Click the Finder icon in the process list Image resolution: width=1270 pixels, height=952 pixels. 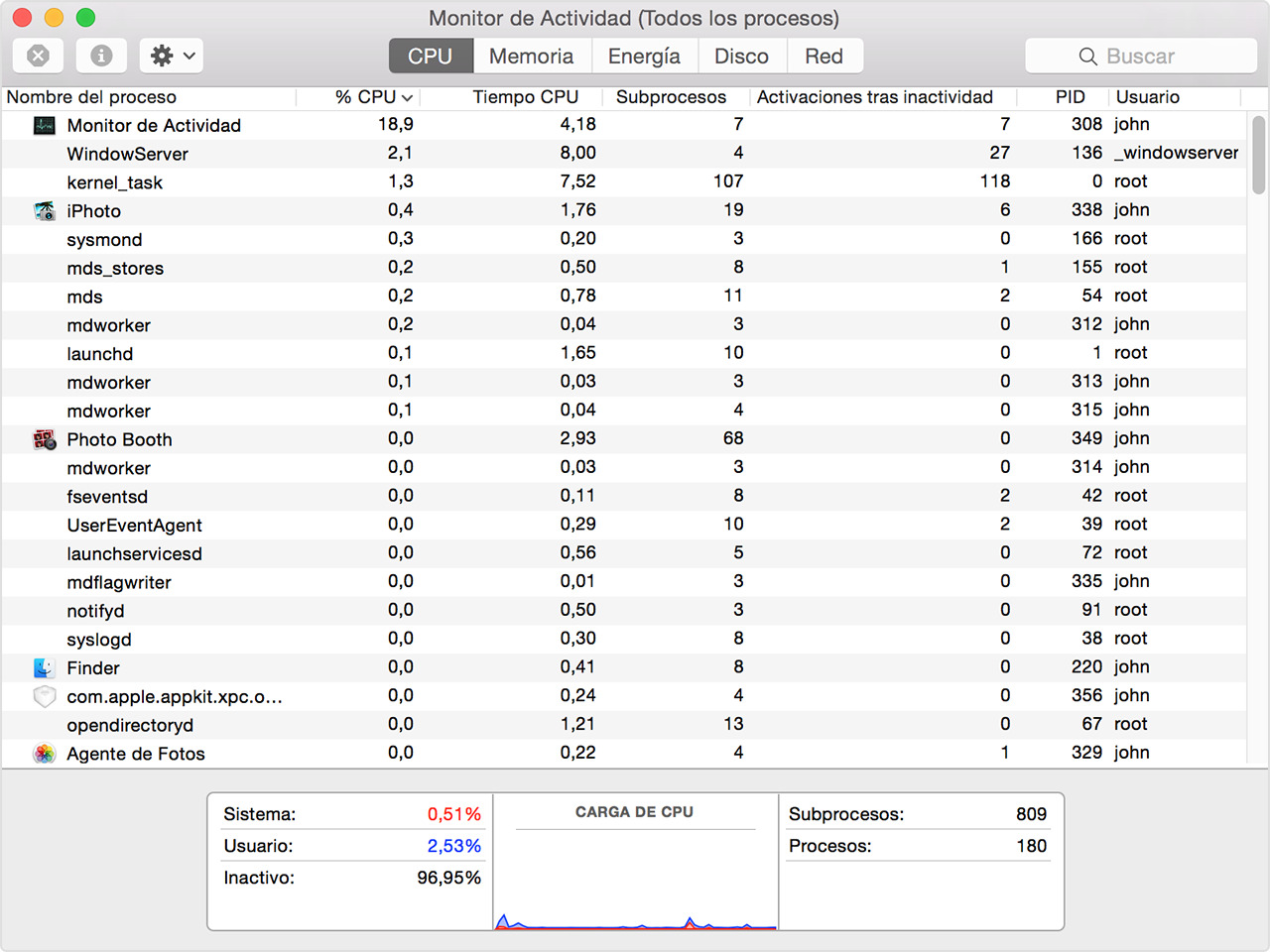coord(44,667)
